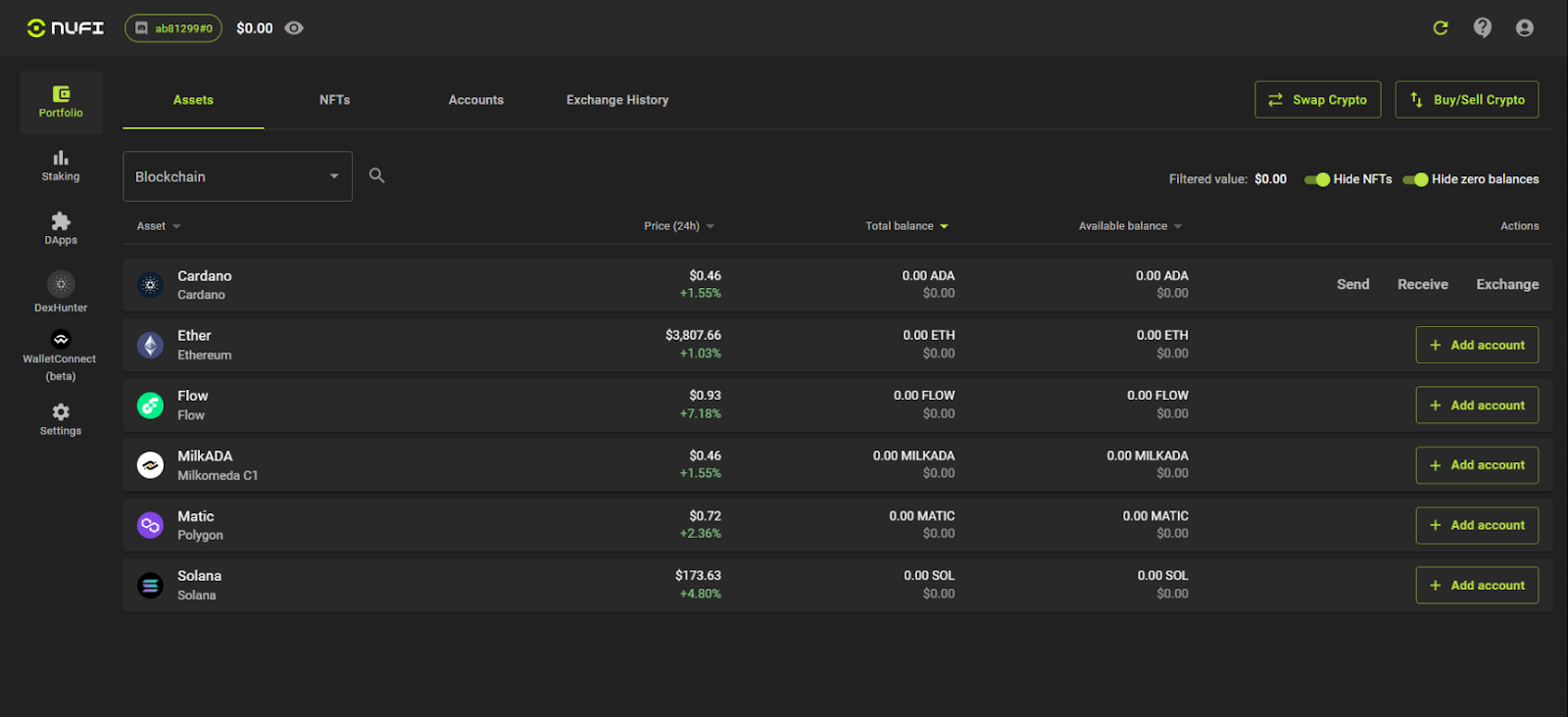Click the Flow coin icon
The image size is (1568, 717).
150,406
